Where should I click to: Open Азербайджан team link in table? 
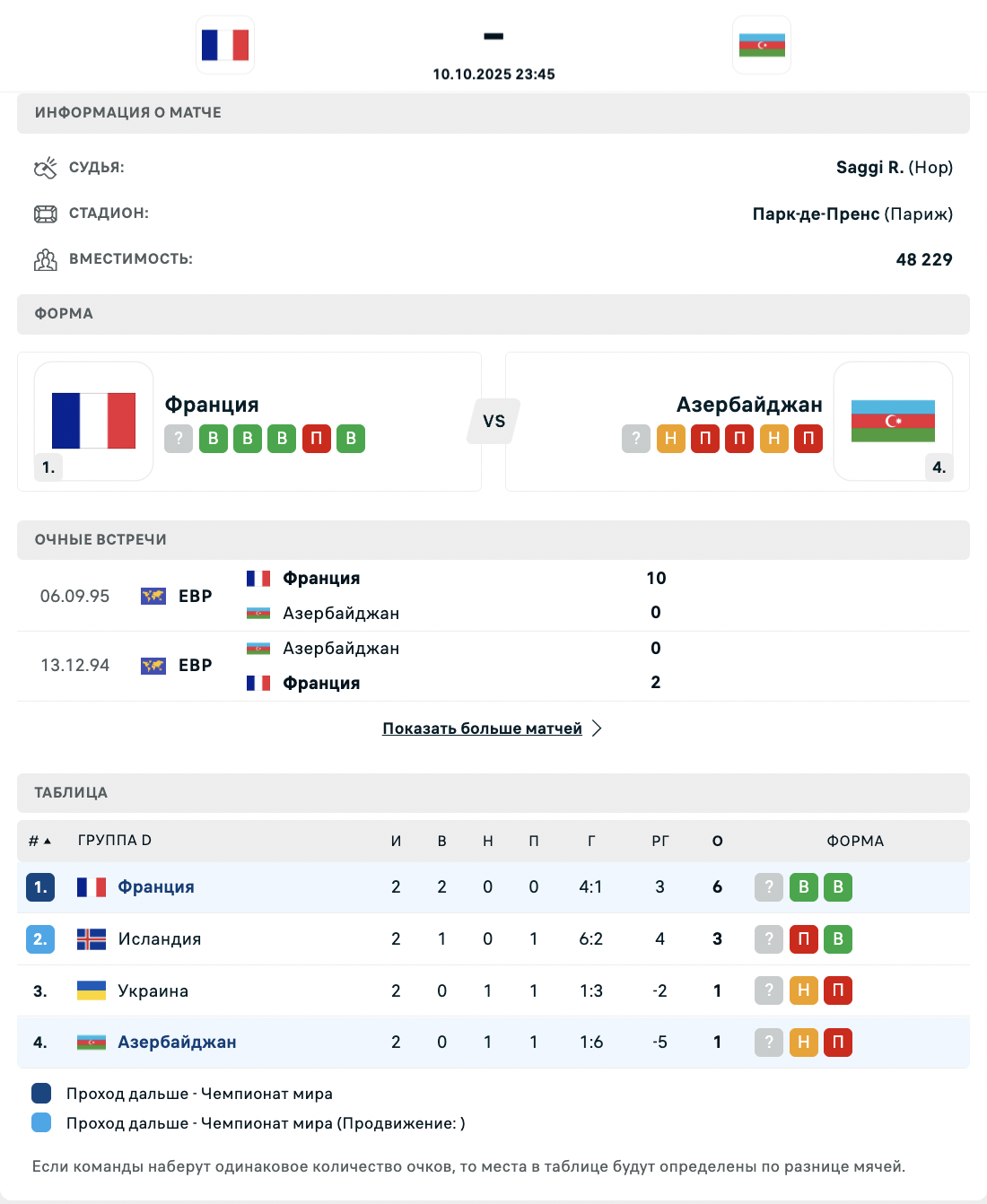(178, 1043)
